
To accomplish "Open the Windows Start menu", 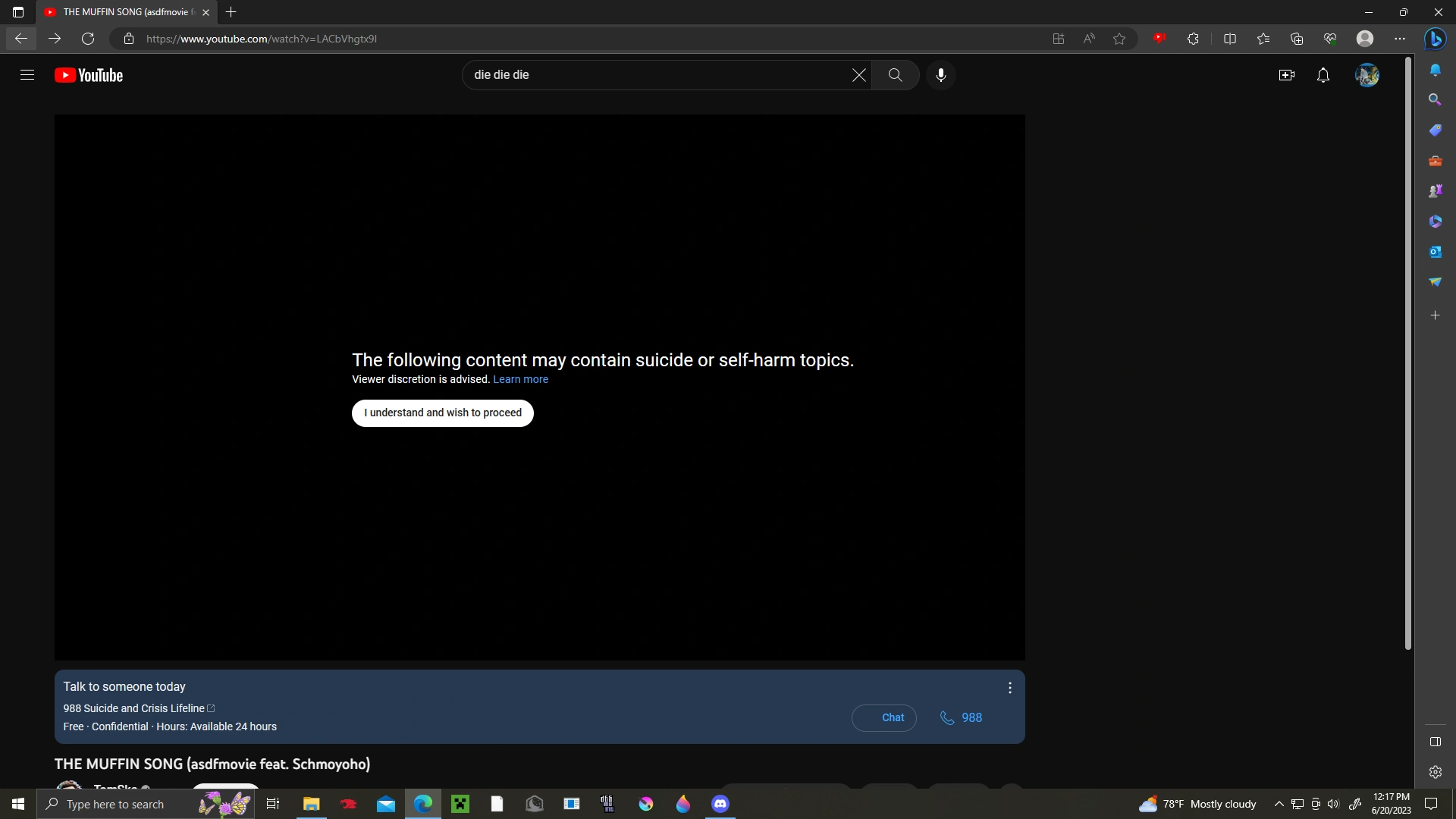I will coord(17,804).
